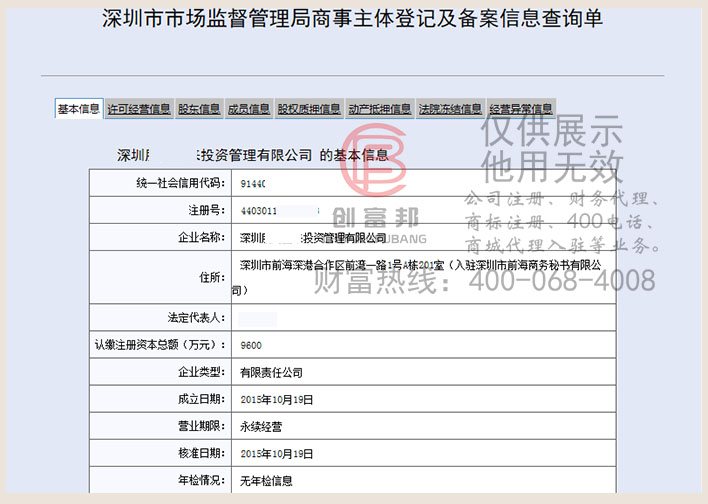Screen dimensions: 708x504
Task: Click the 成立日期 label
Action: 201,399
